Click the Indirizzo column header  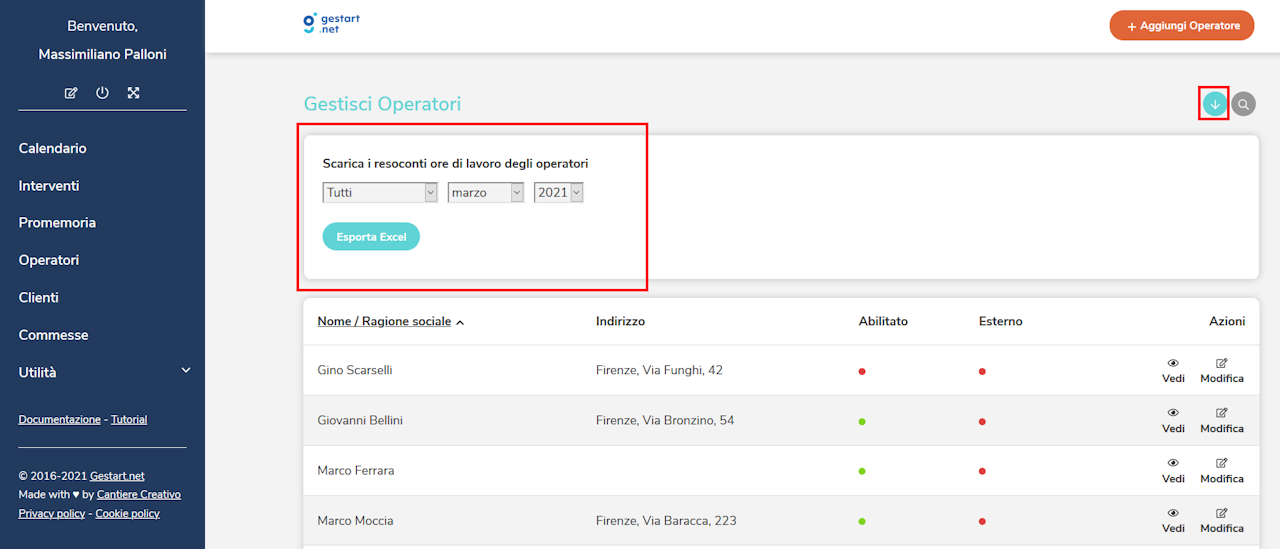620,321
